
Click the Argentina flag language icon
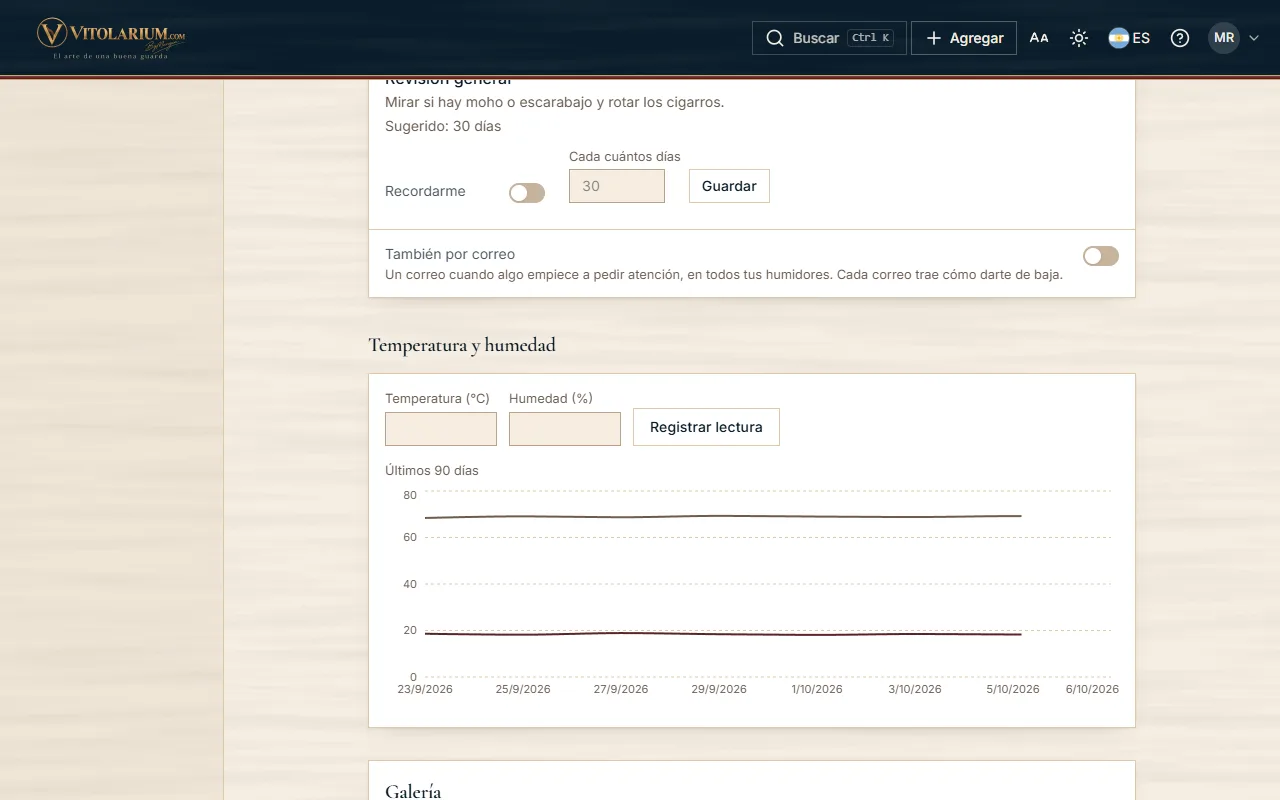click(1118, 38)
